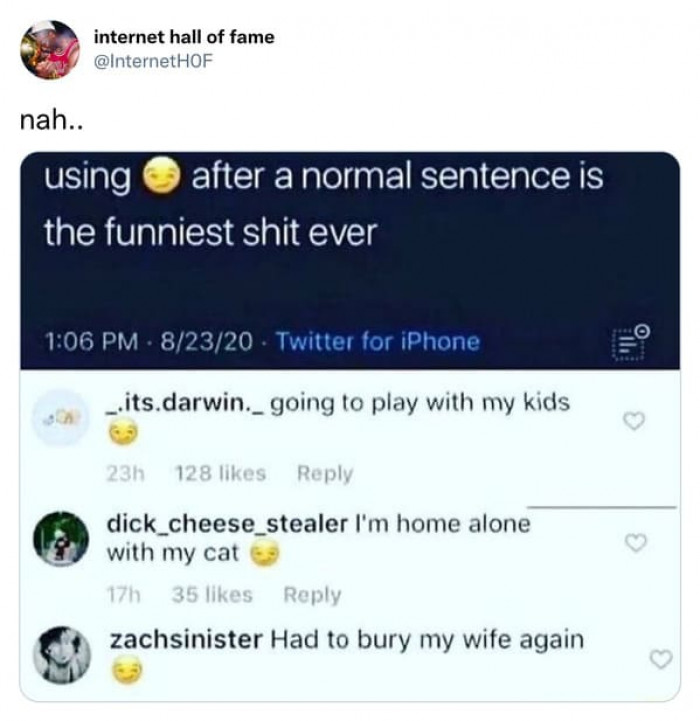This screenshot has width=700, height=721.
Task: Reply to the dick_cheese_stealer comment
Action: [x=312, y=595]
